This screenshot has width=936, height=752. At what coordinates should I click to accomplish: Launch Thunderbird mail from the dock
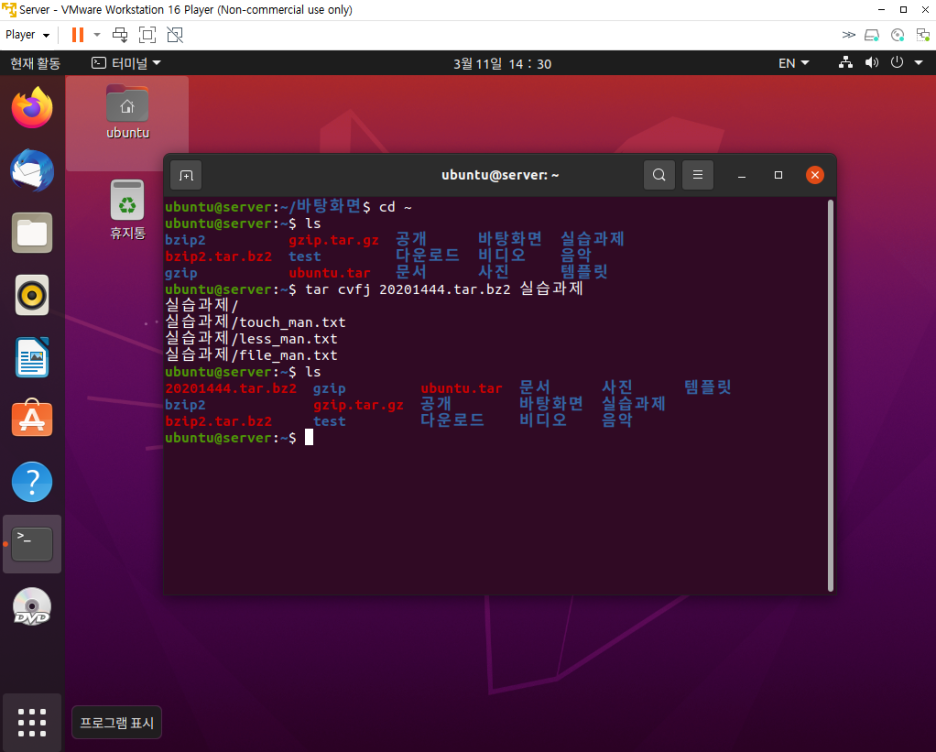[x=32, y=171]
